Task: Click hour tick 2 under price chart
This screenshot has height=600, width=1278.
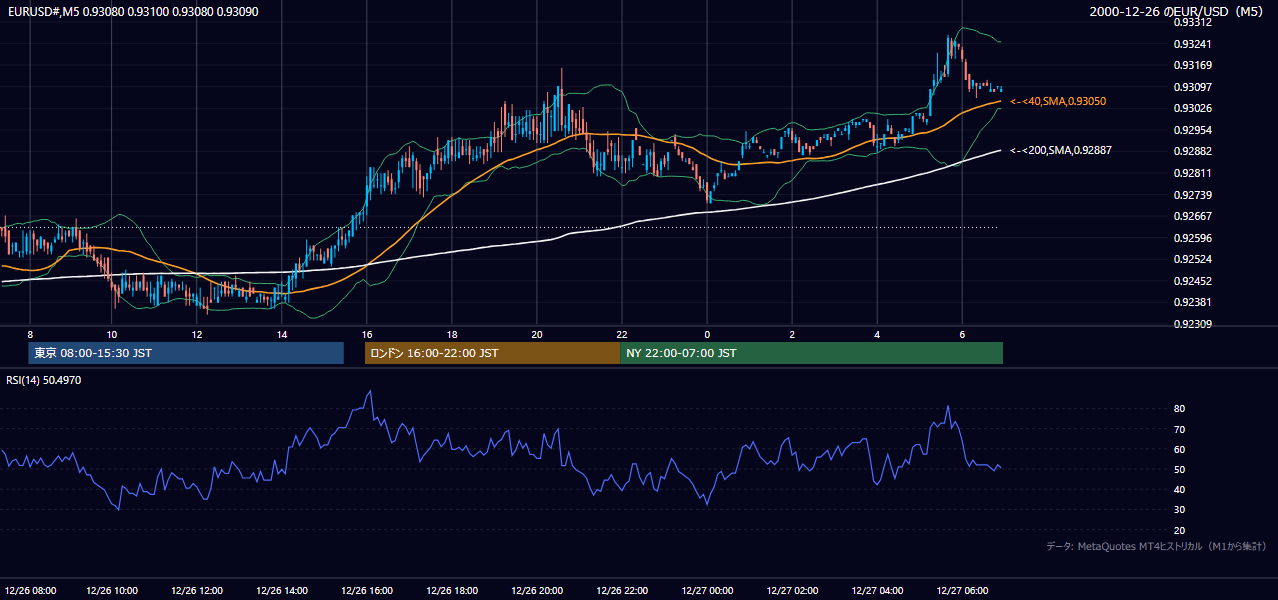Action: point(792,334)
